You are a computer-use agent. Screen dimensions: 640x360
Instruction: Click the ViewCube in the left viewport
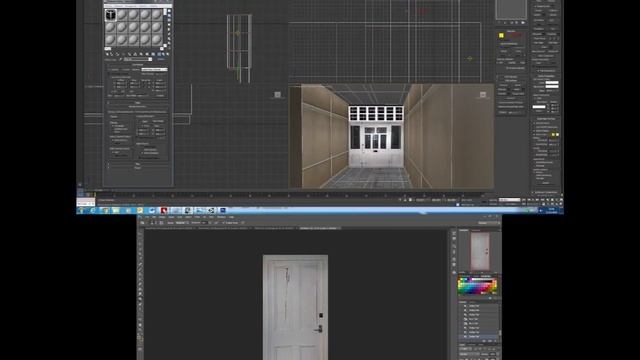278,95
